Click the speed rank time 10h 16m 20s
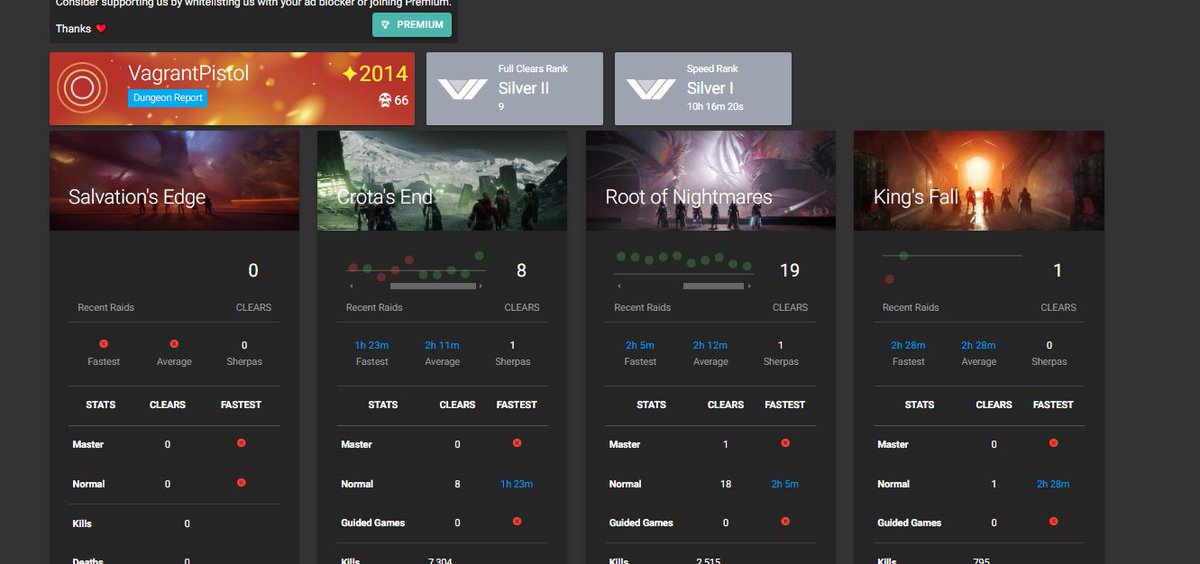Image resolution: width=1200 pixels, height=564 pixels. tap(715, 105)
